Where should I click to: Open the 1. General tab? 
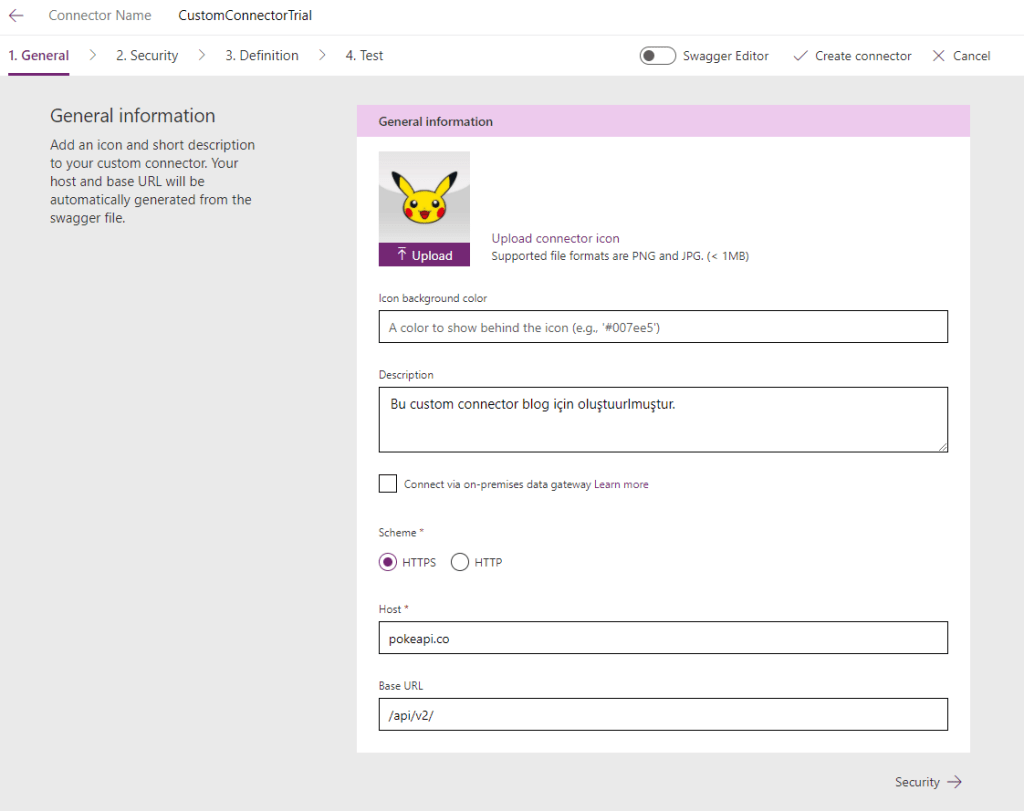point(39,56)
